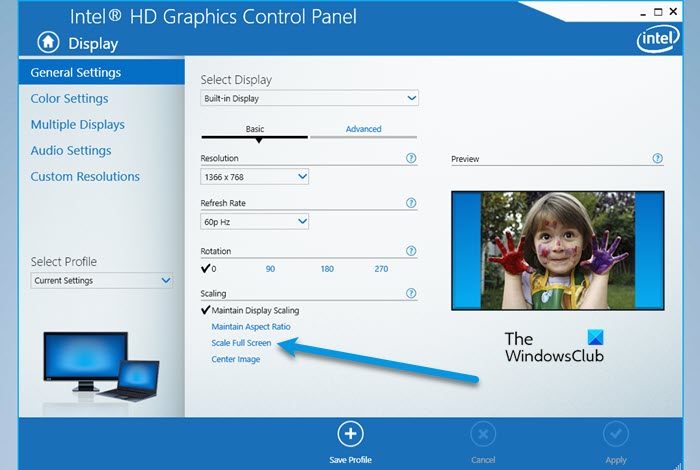Expand the Select Profile Current Settings dropdown

point(102,280)
